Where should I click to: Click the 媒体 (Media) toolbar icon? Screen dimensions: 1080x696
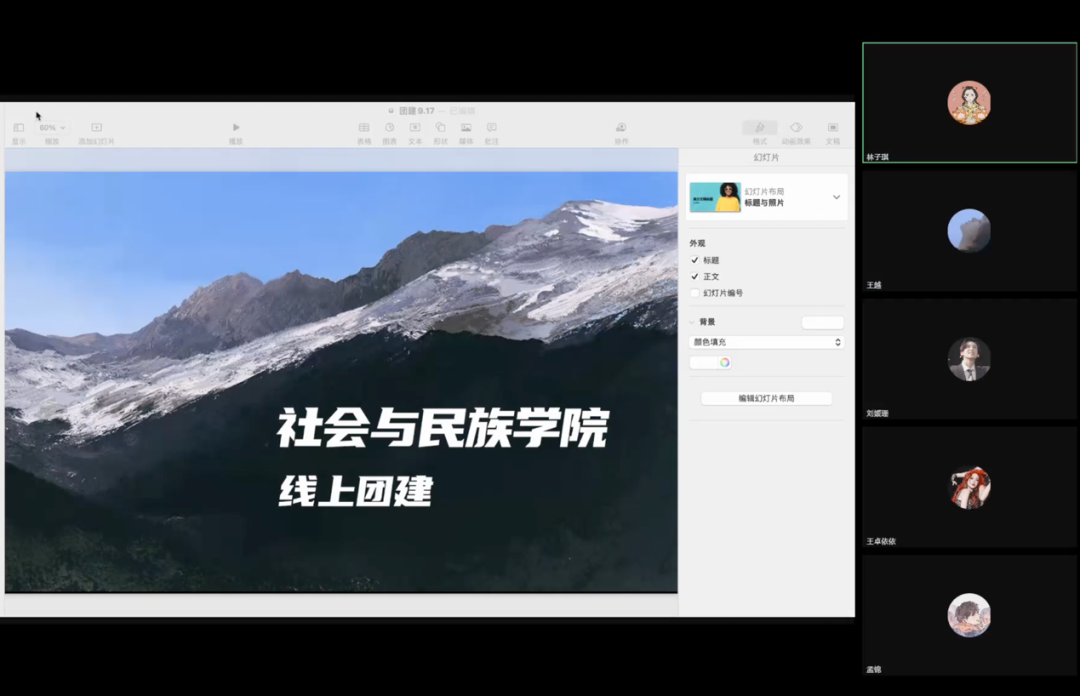[466, 128]
